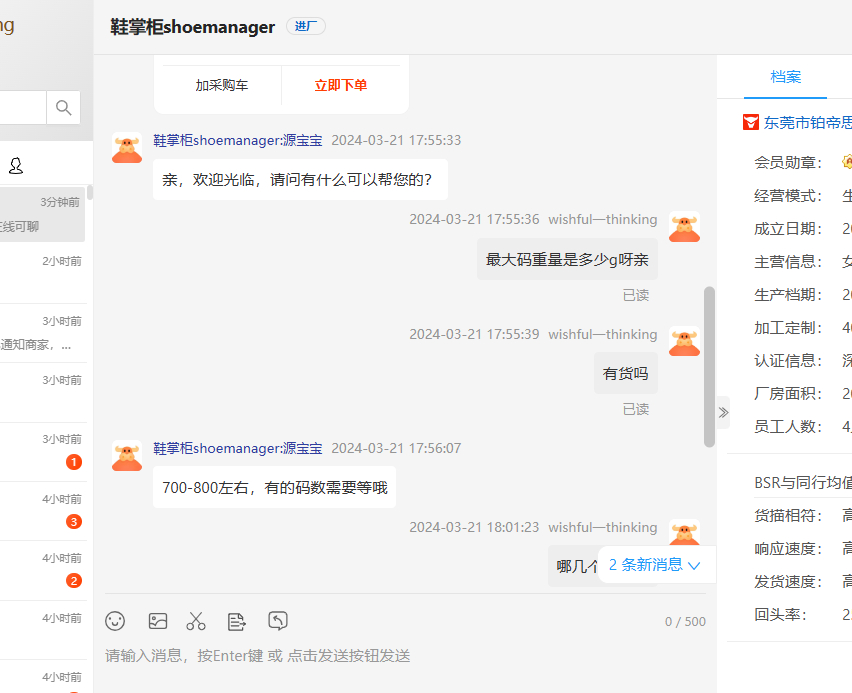The width and height of the screenshot is (852, 693).
Task: Click the chat window scrollbar
Action: click(x=709, y=367)
